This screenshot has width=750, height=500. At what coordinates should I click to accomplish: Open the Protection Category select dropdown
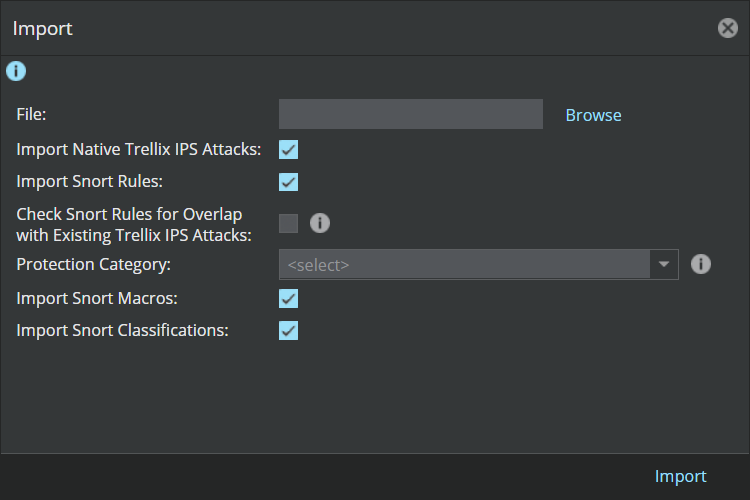click(478, 264)
